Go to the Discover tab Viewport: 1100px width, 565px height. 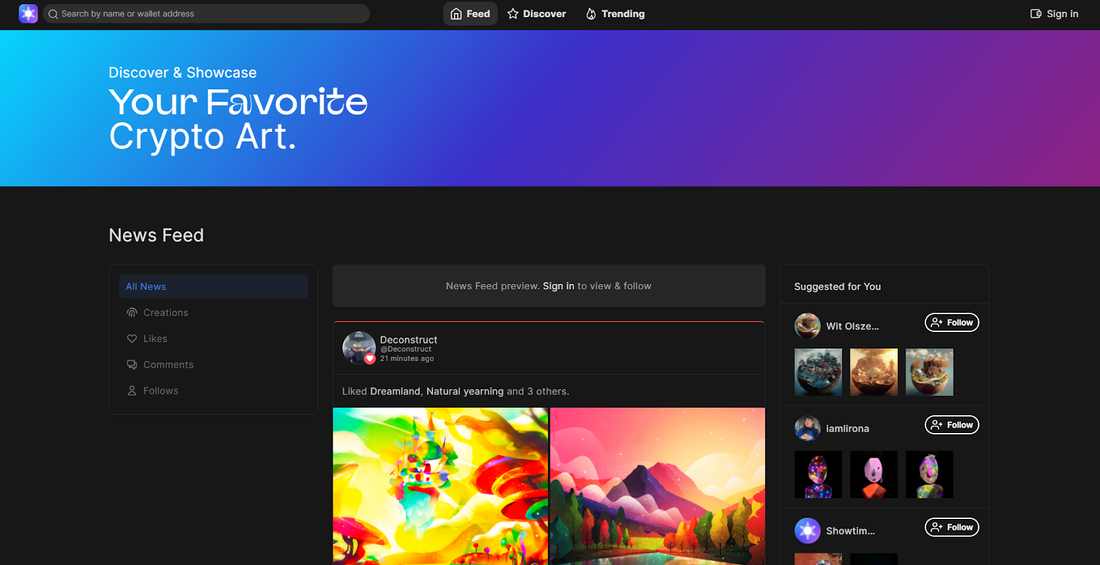click(537, 14)
